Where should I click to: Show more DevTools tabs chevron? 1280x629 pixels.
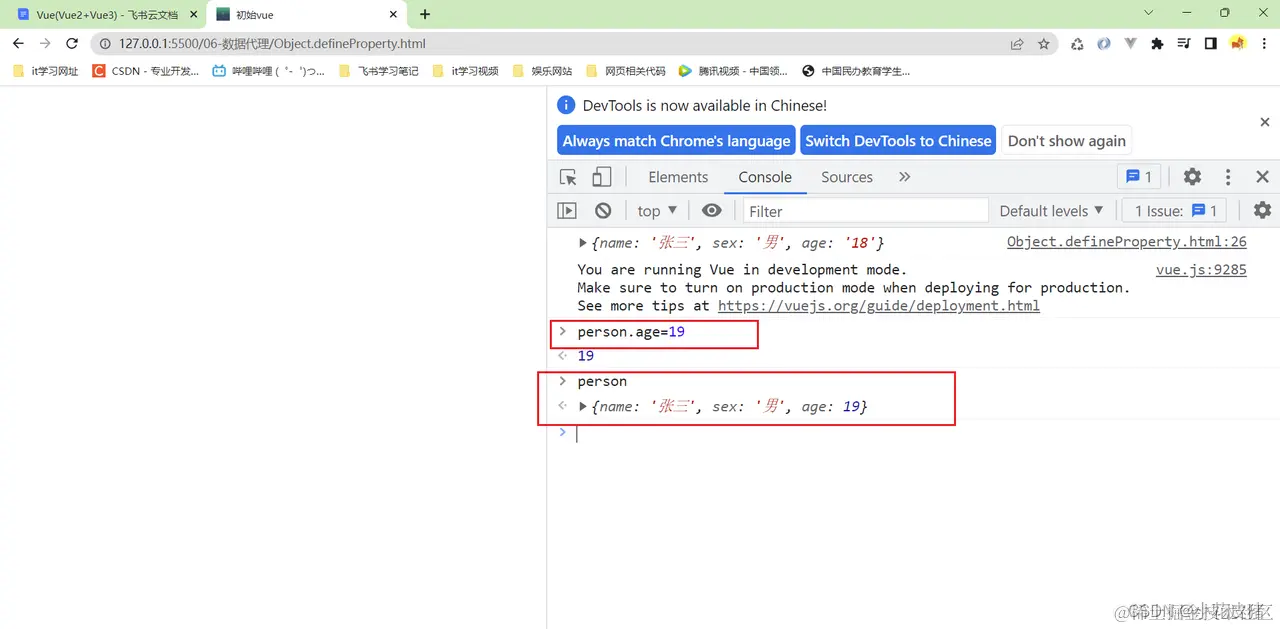point(905,177)
